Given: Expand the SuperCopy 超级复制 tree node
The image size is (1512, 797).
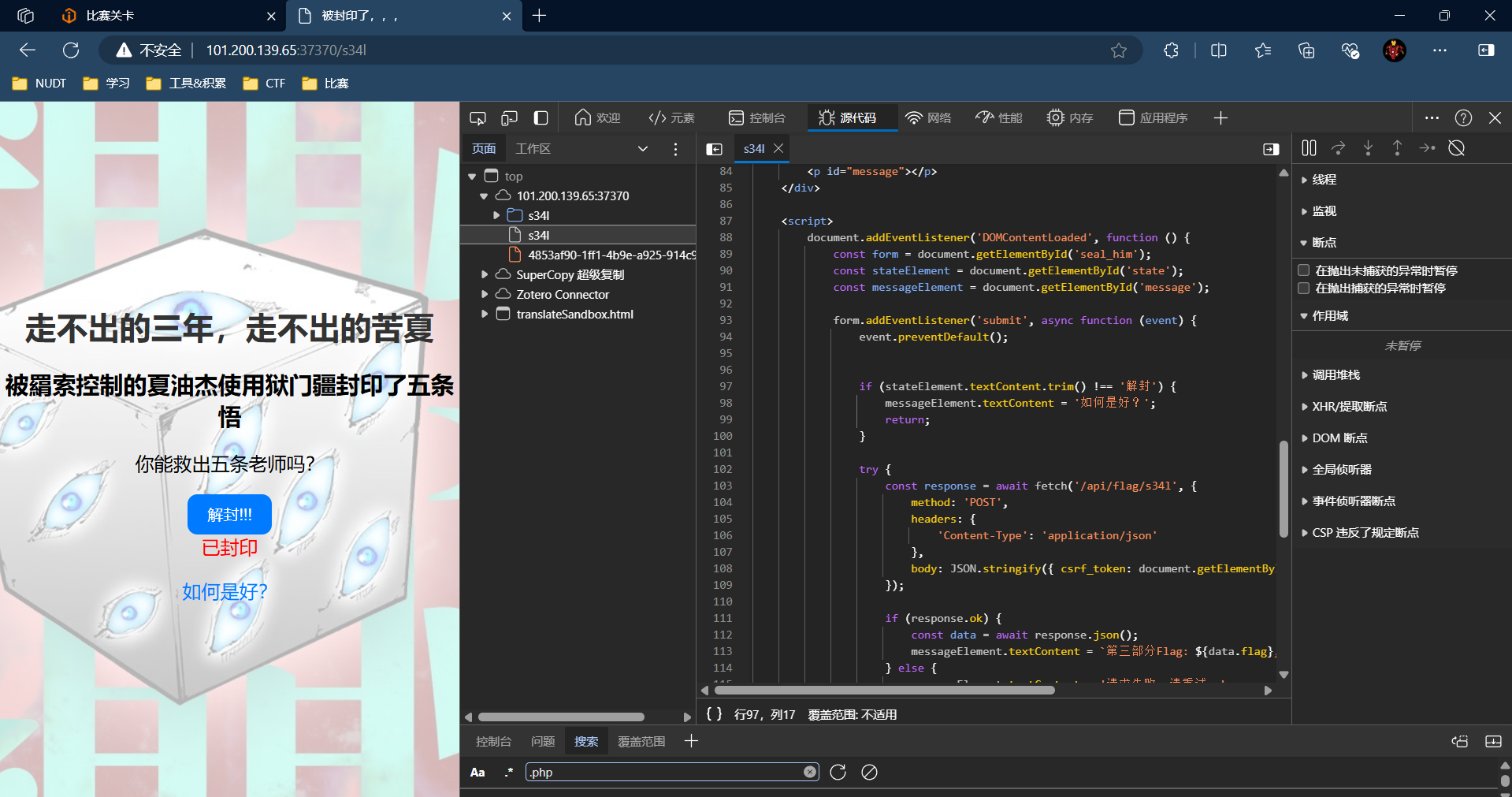Looking at the screenshot, I should point(485,275).
